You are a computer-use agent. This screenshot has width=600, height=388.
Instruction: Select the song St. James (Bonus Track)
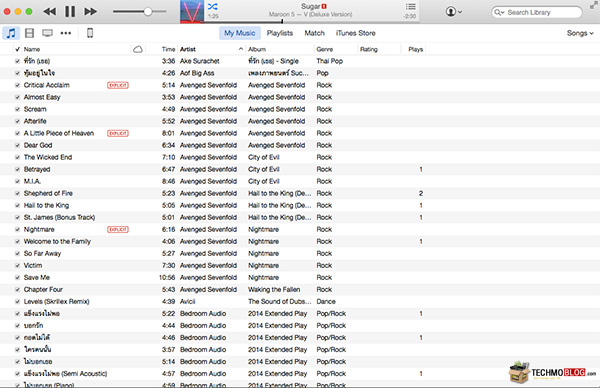pos(59,217)
